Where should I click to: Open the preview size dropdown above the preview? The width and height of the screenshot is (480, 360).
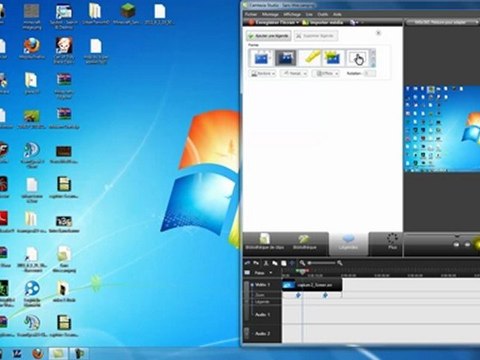442,22
